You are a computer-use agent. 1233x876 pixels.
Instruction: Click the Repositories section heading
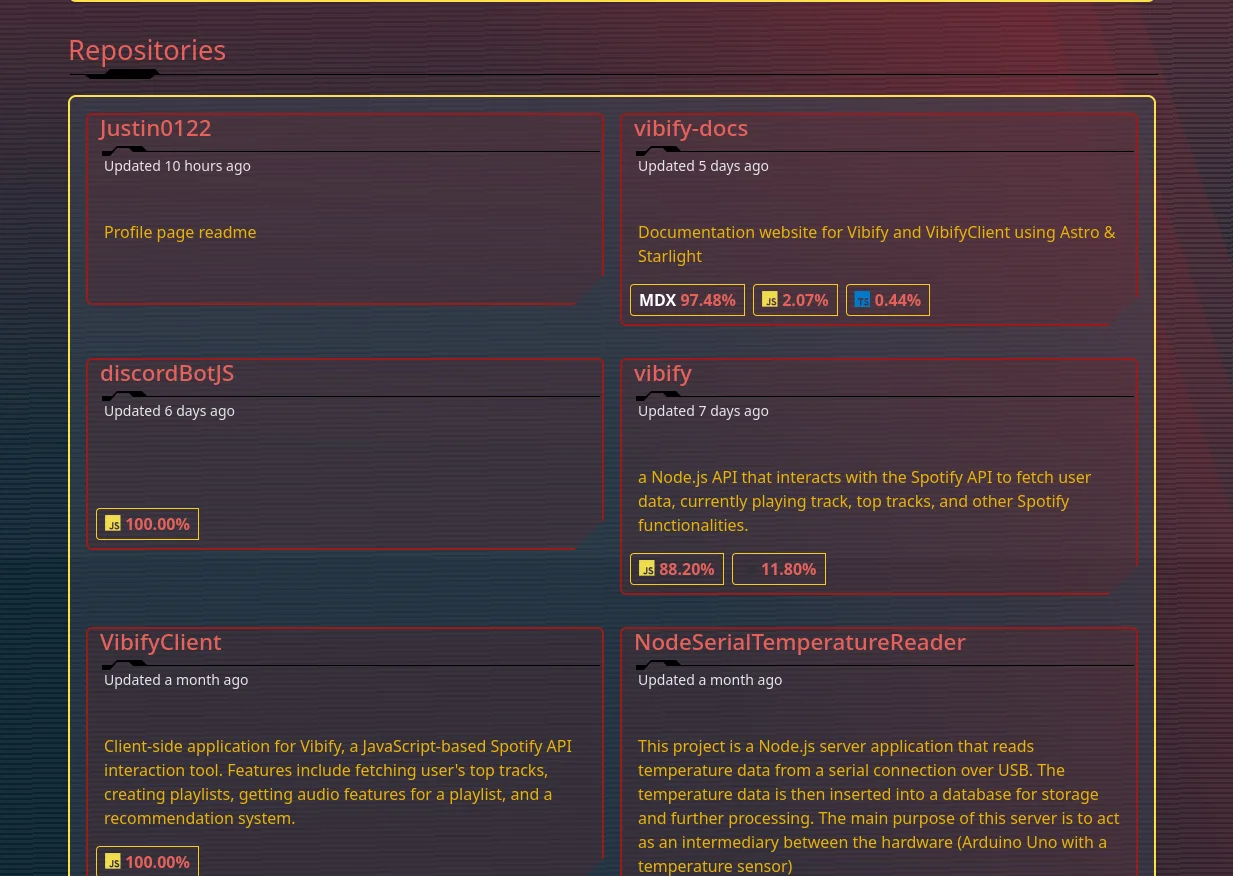coord(146,49)
